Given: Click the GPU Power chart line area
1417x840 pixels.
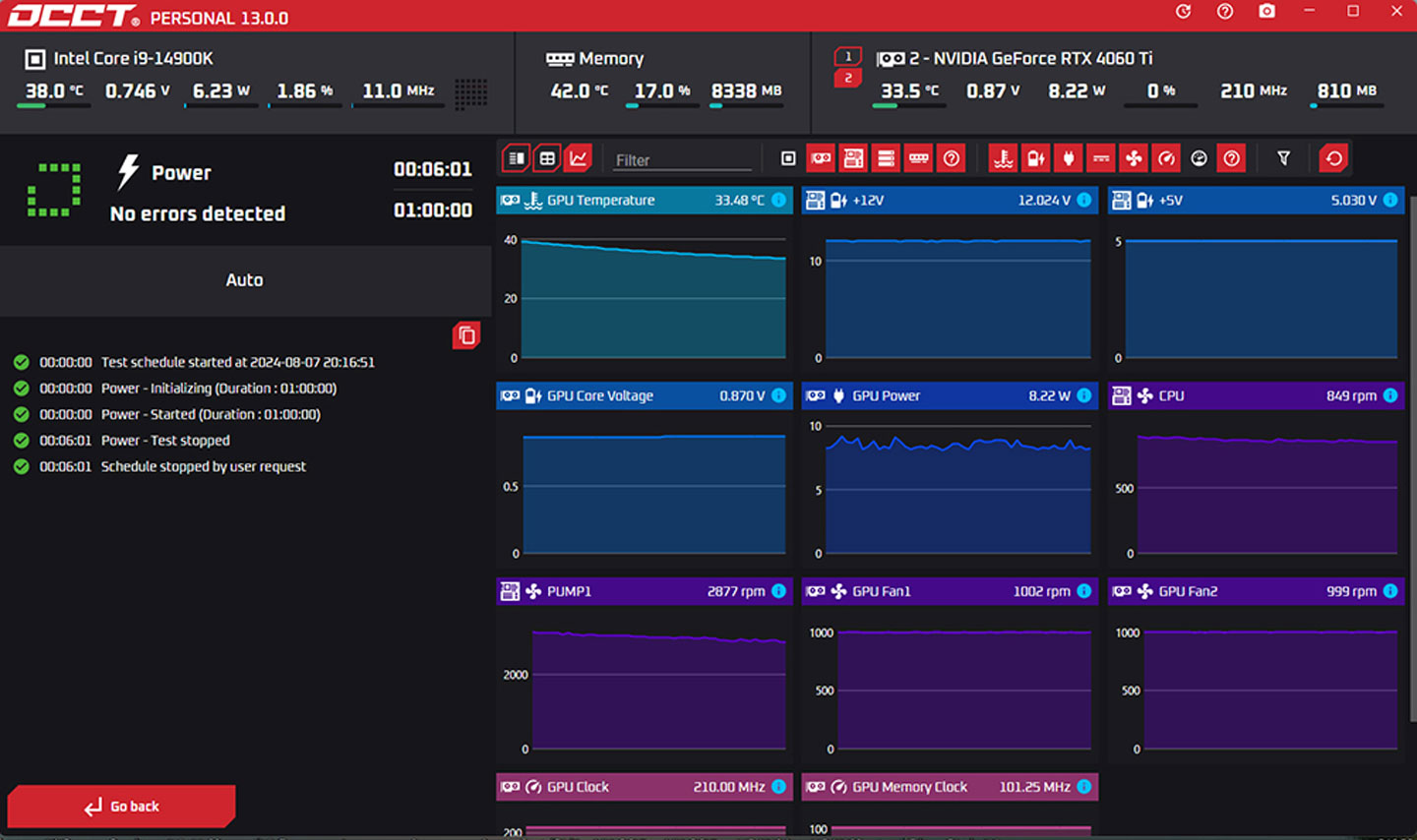Looking at the screenshot, I should coord(958,490).
